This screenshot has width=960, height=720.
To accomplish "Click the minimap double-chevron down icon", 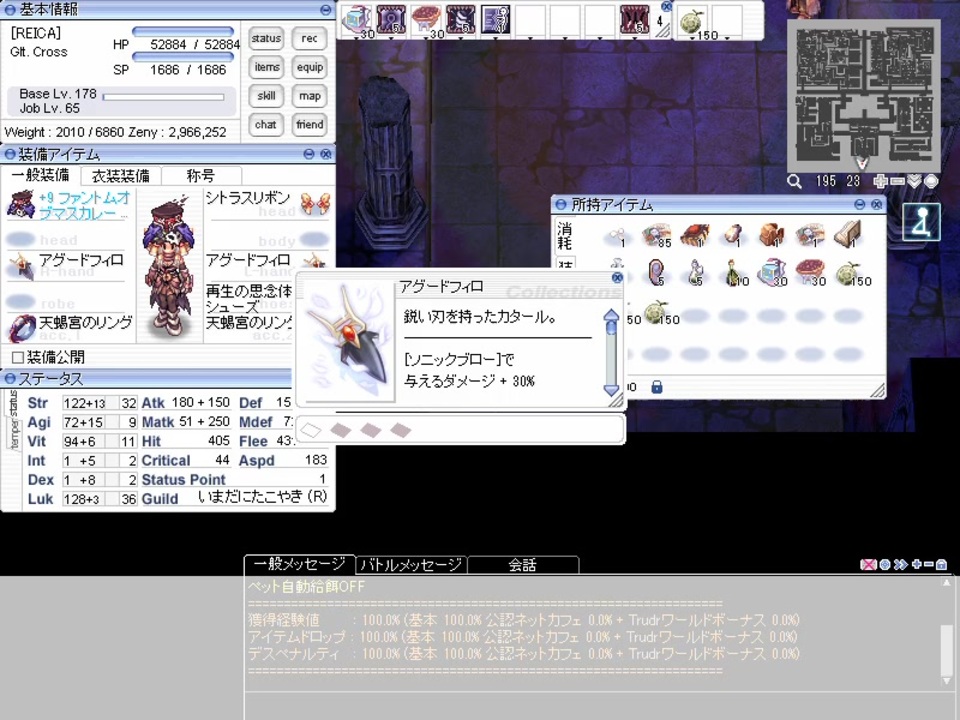I will pyautogui.click(x=914, y=181).
